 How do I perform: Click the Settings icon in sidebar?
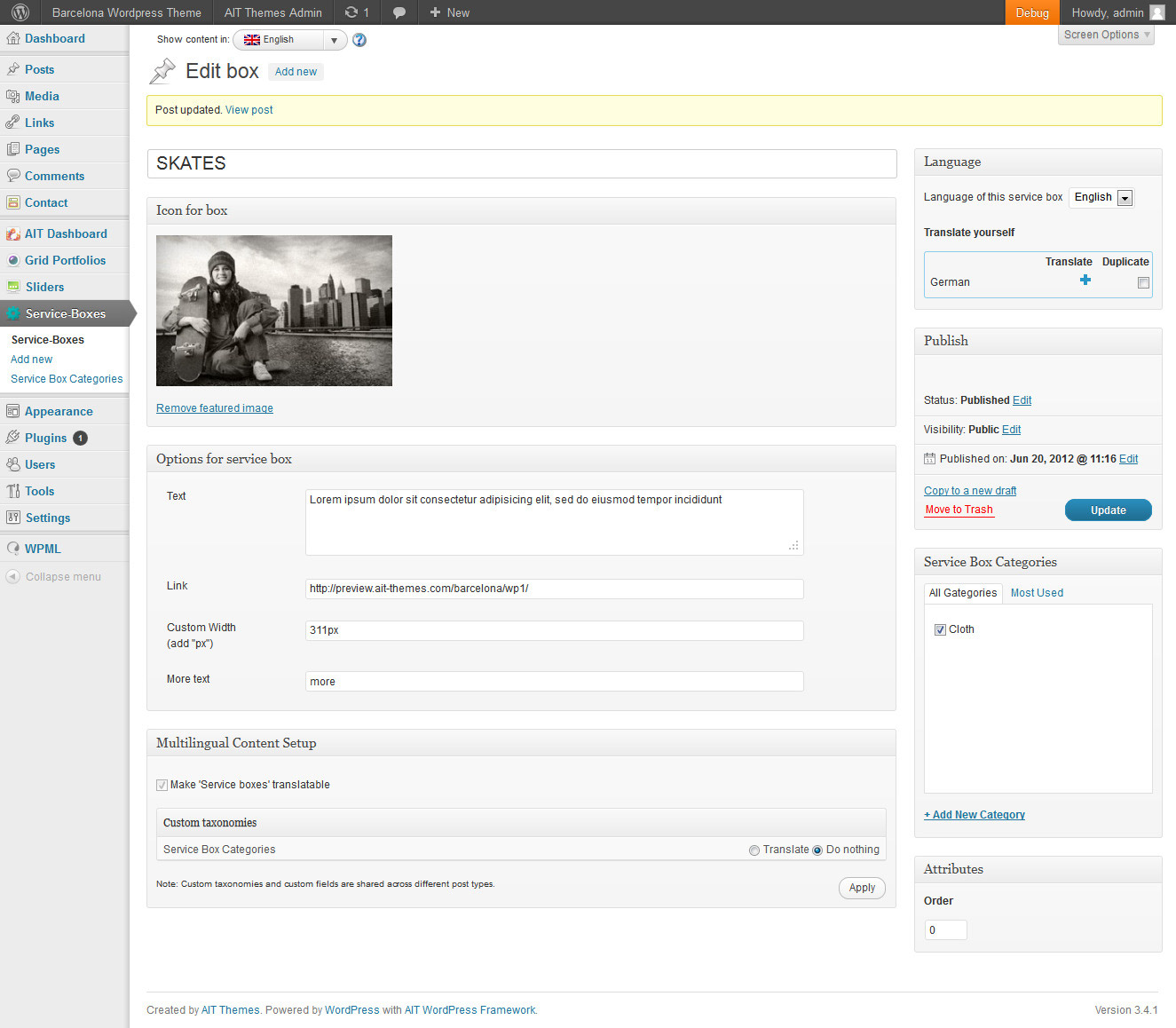coord(12,518)
